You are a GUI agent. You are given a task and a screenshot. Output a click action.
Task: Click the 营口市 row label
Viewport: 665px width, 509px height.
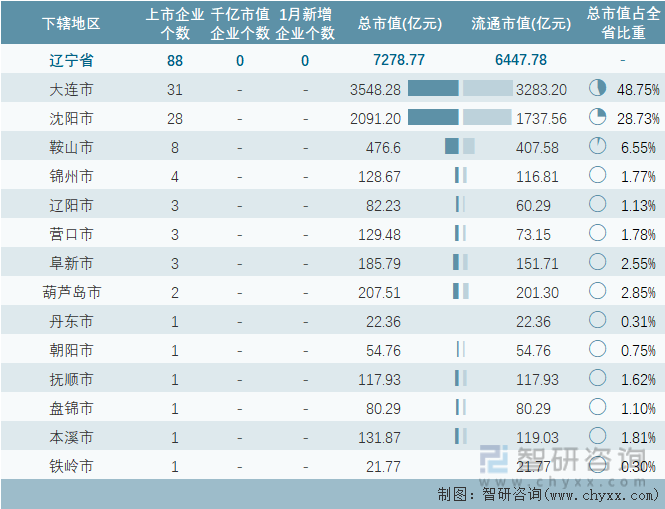(x=71, y=235)
